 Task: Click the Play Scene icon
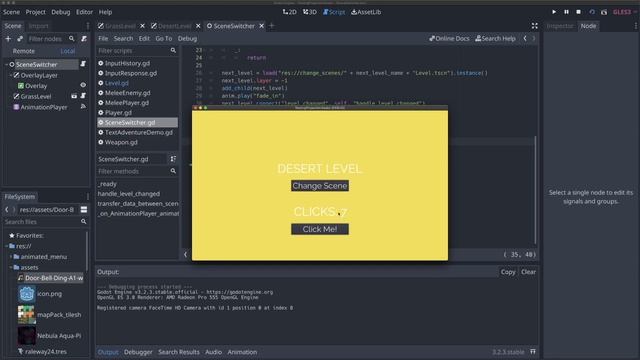tap(592, 12)
